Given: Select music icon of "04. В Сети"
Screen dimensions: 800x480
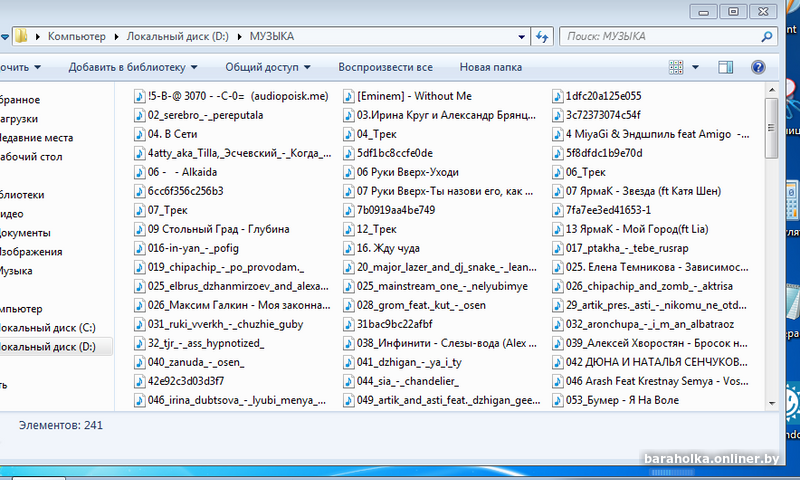Looking at the screenshot, I should pyautogui.click(x=139, y=134).
